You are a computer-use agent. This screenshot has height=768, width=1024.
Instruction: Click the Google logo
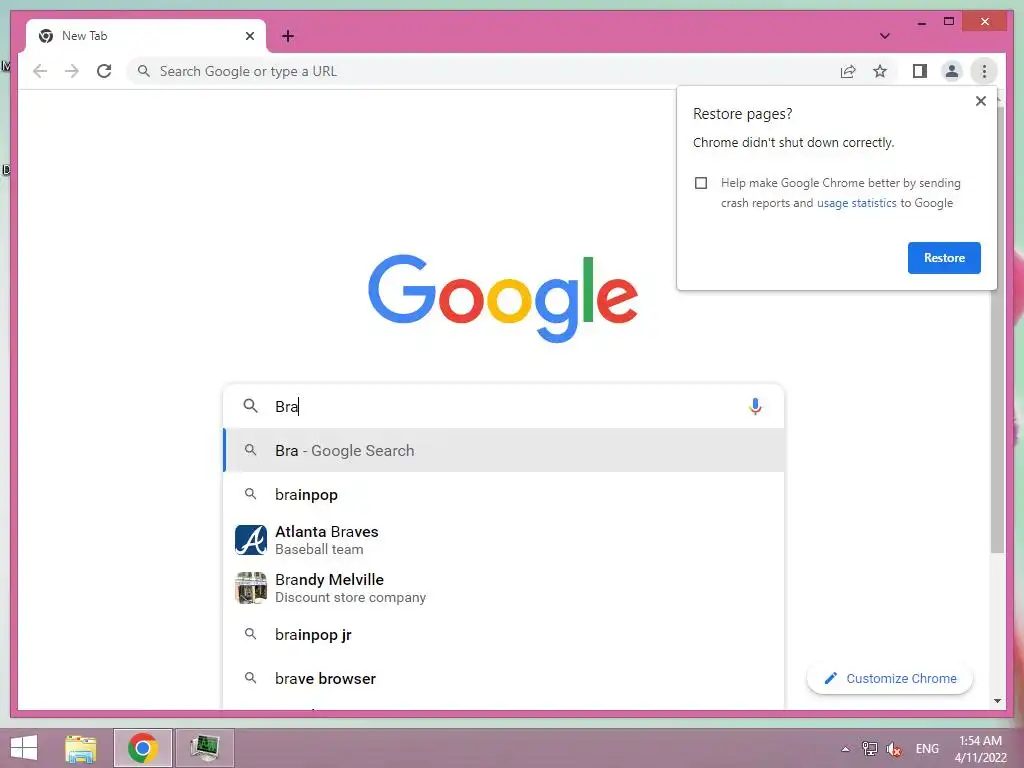coord(503,298)
